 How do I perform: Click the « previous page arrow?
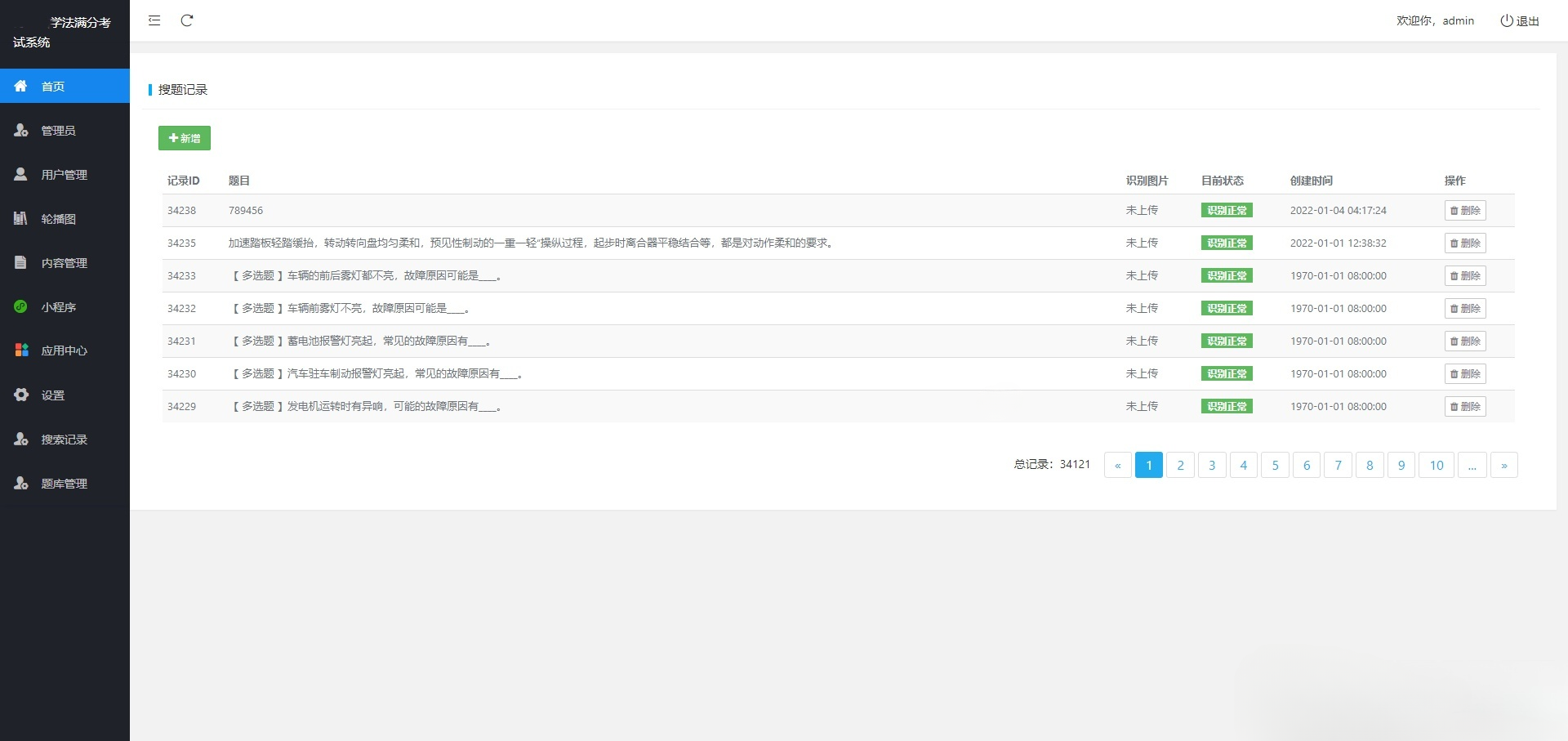[1117, 465]
